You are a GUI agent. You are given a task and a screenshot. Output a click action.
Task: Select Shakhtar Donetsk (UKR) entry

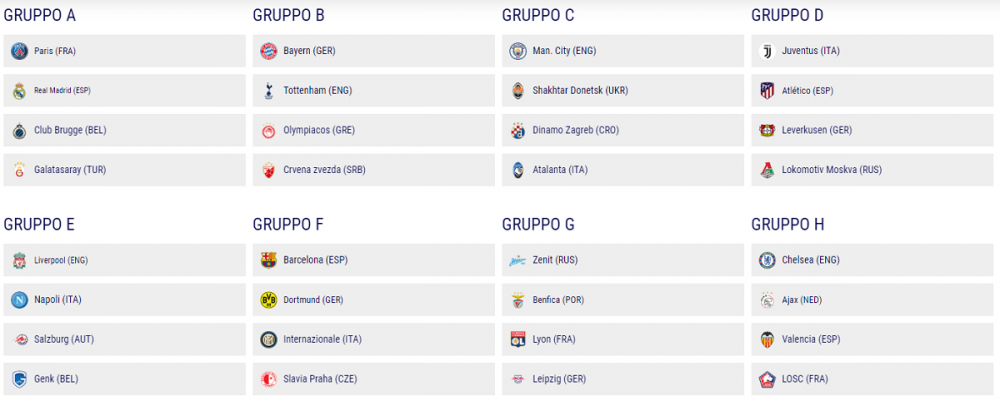(x=622, y=91)
